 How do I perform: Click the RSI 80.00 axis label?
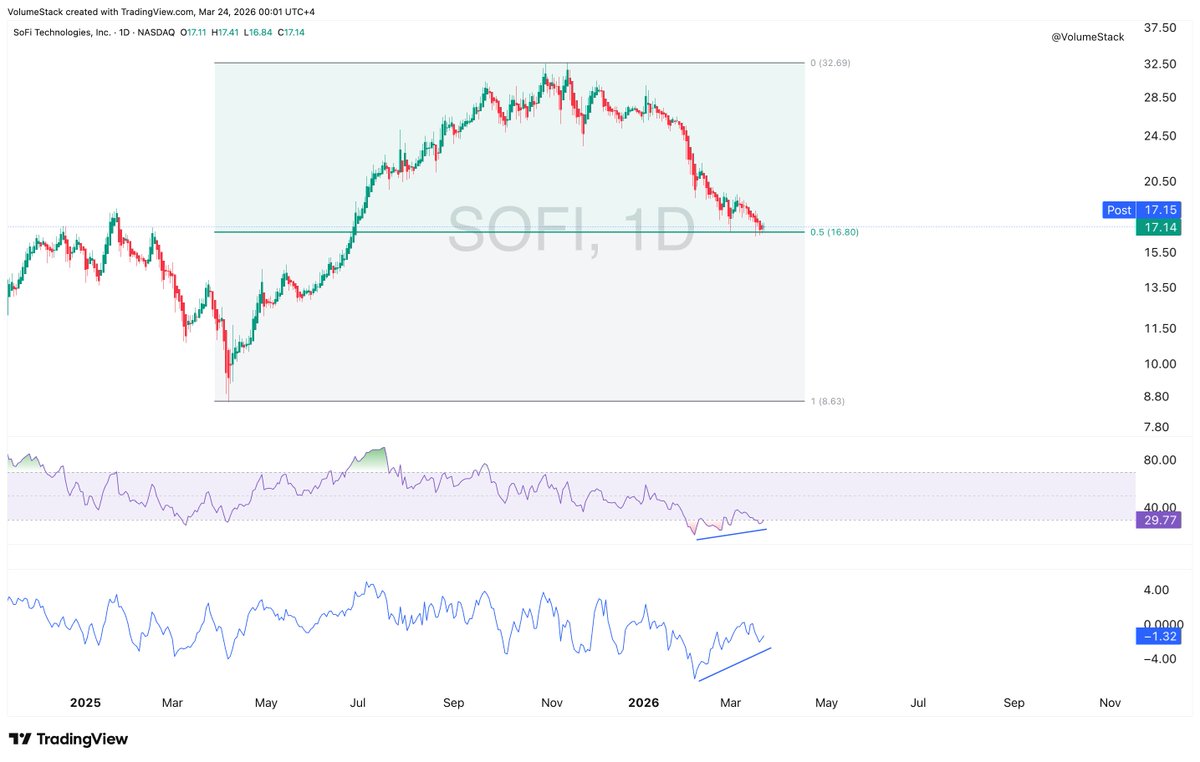(x=1160, y=461)
